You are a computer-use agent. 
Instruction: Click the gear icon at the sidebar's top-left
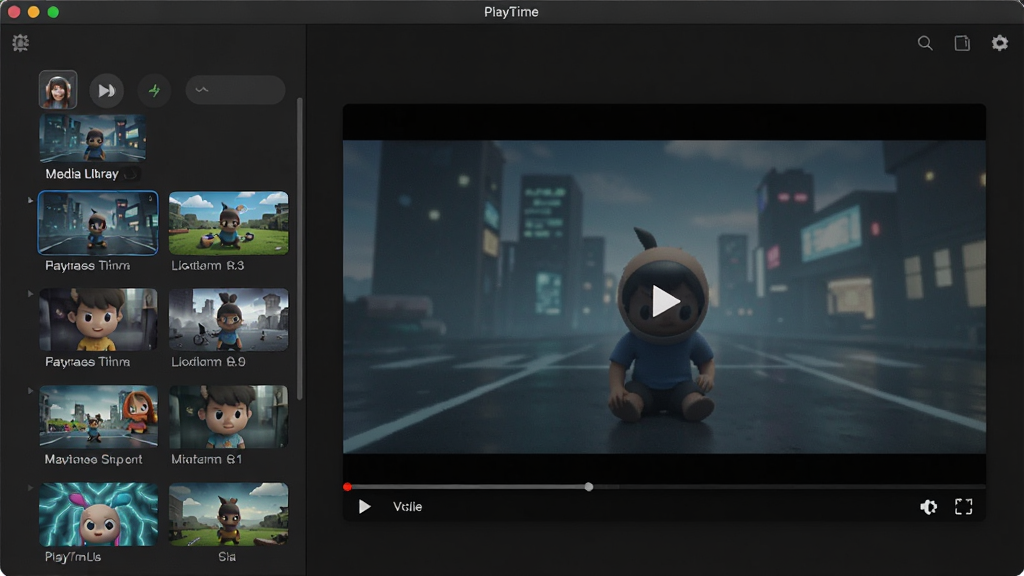click(x=20, y=43)
